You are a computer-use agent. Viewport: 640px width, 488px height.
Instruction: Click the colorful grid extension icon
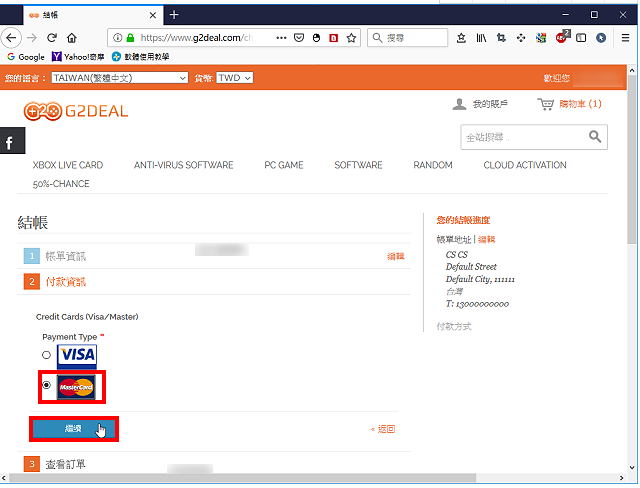pos(541,38)
